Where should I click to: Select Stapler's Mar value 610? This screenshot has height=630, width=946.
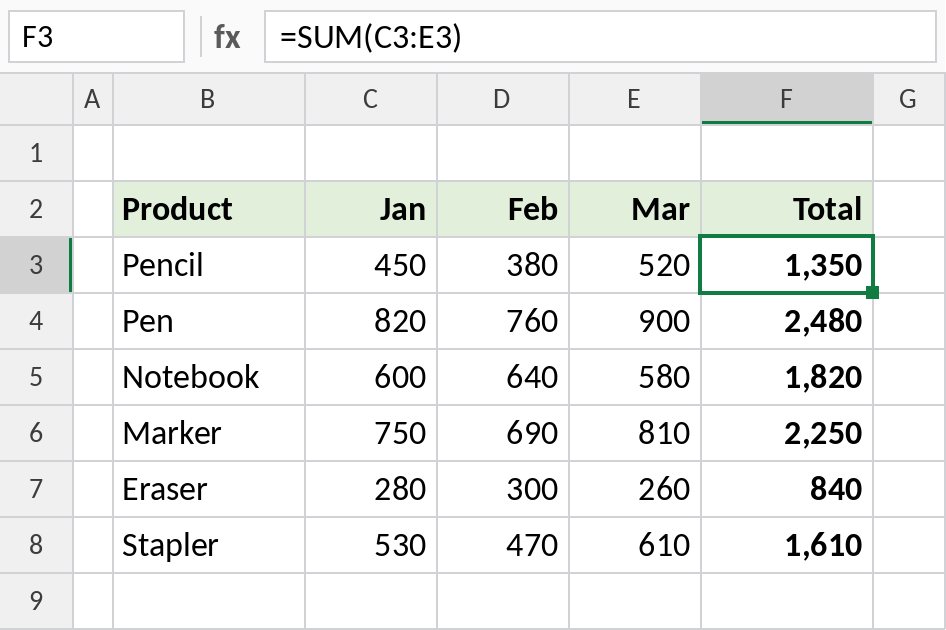tap(635, 545)
